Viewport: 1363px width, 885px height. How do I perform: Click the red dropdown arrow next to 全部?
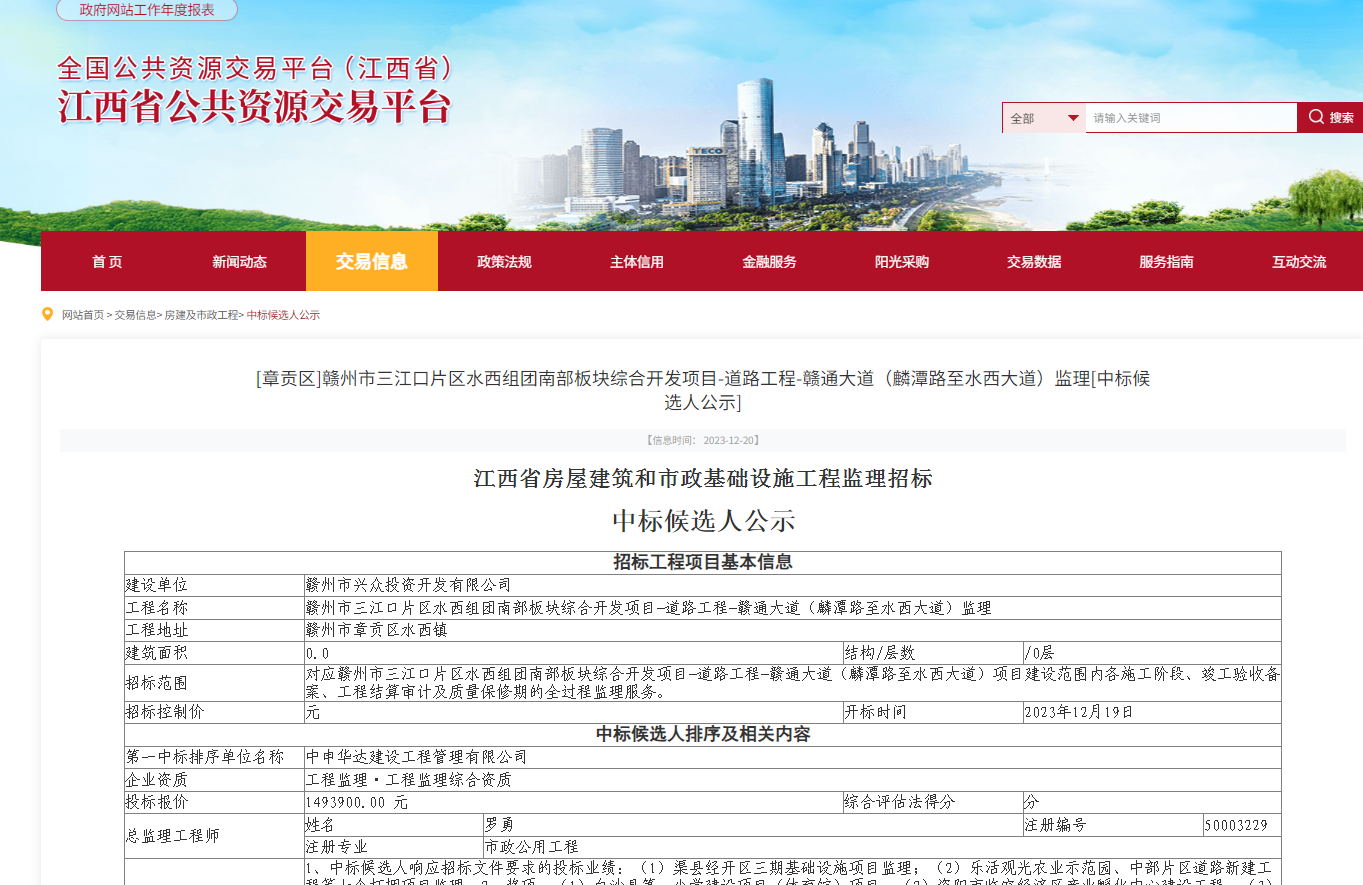[x=1073, y=117]
